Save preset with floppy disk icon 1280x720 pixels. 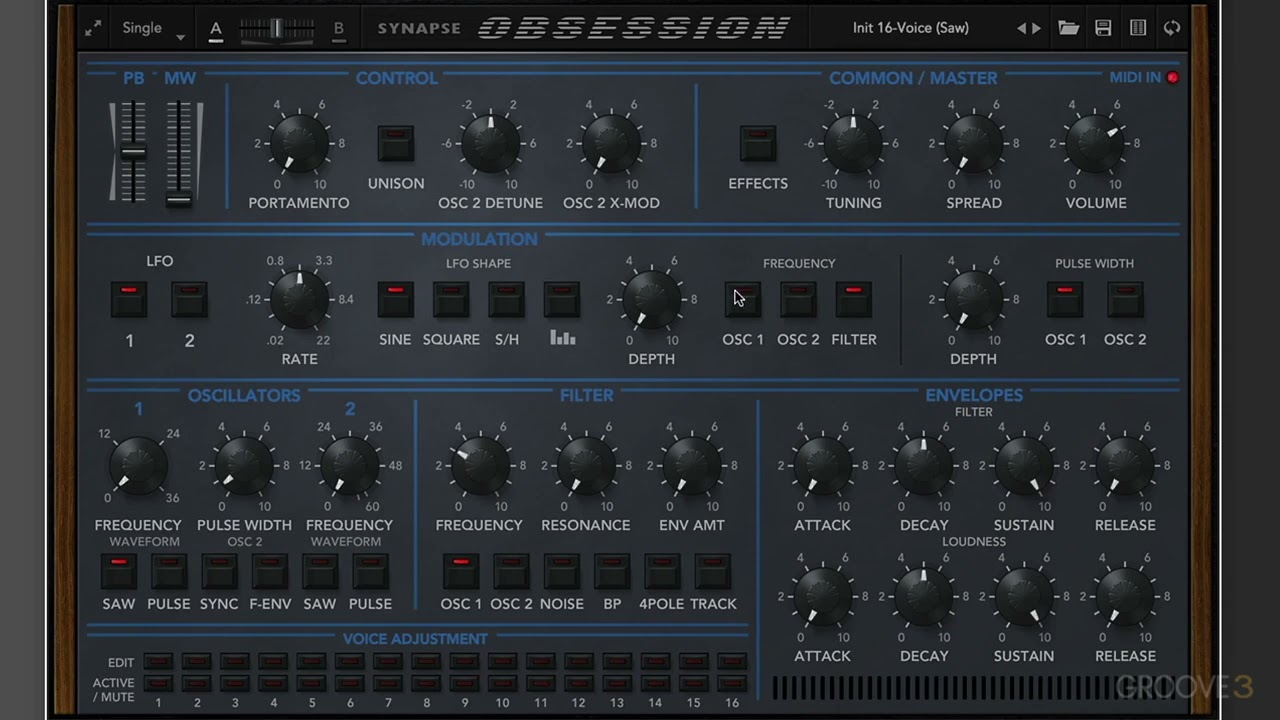click(1103, 28)
